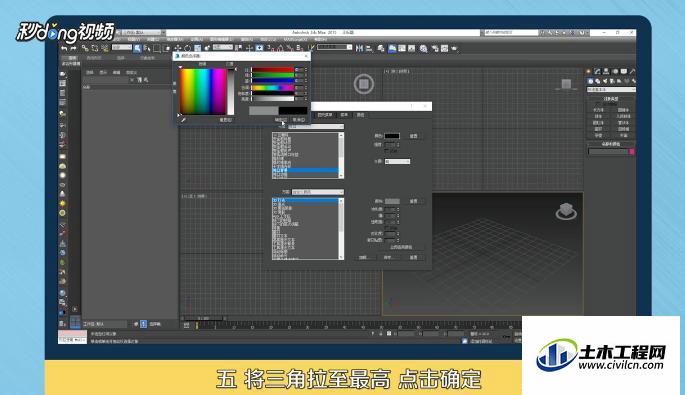Screen dimensions: 685x395
Task: Open the reference coordinate system dropdown
Action: pos(223,47)
